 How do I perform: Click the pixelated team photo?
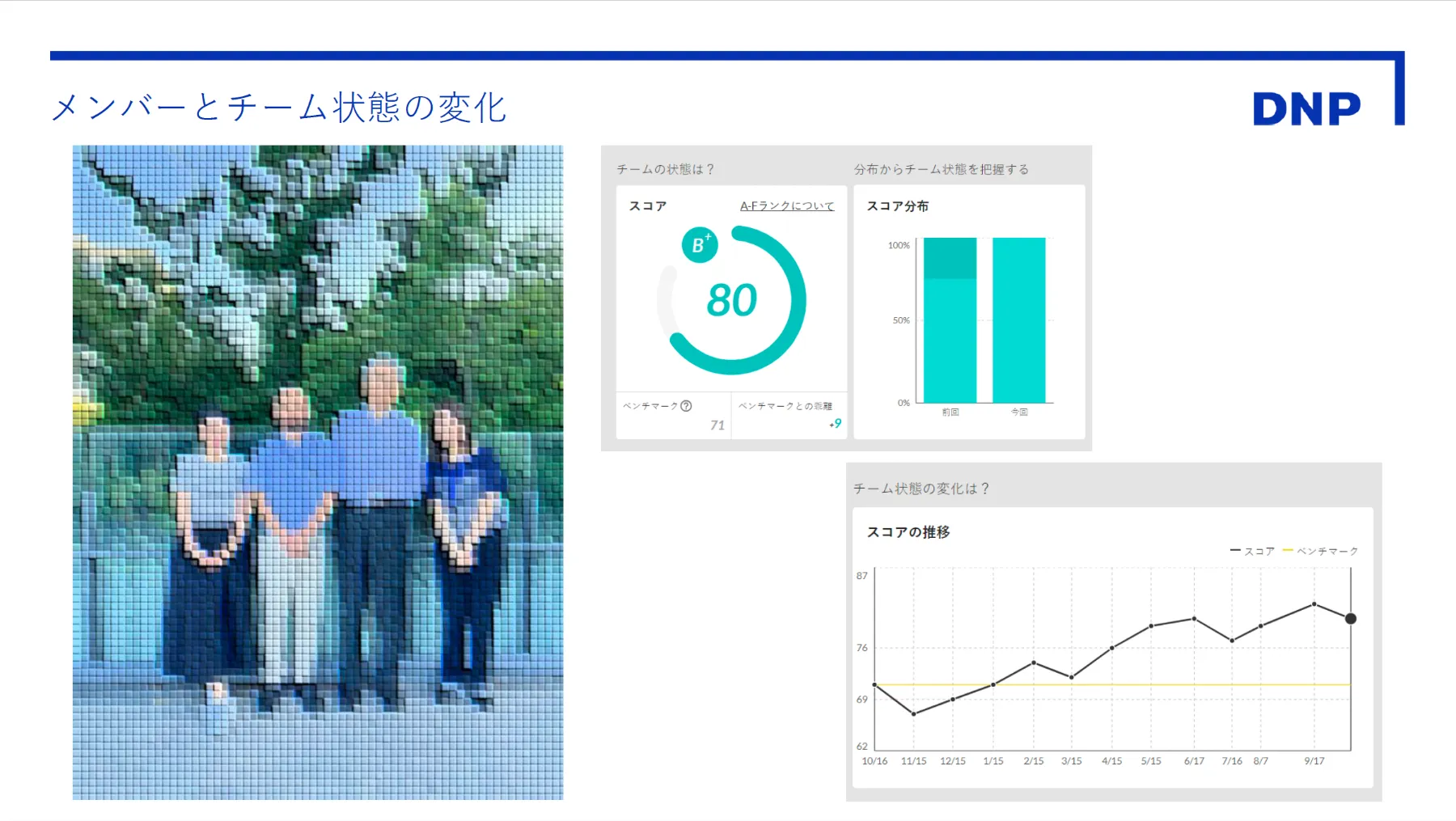(x=318, y=472)
